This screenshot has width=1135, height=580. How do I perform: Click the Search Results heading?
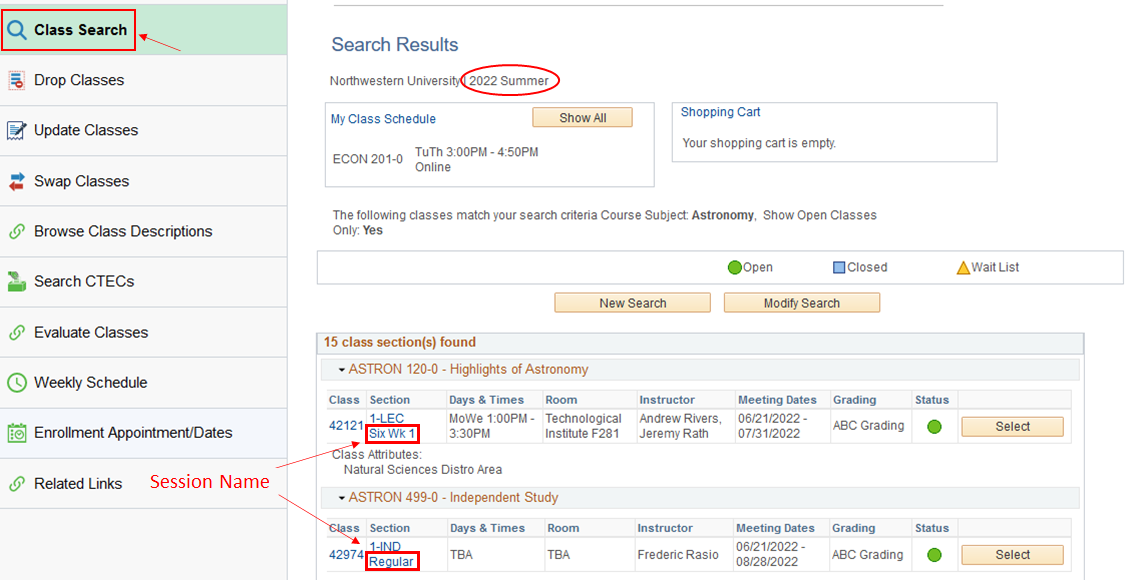click(x=394, y=45)
